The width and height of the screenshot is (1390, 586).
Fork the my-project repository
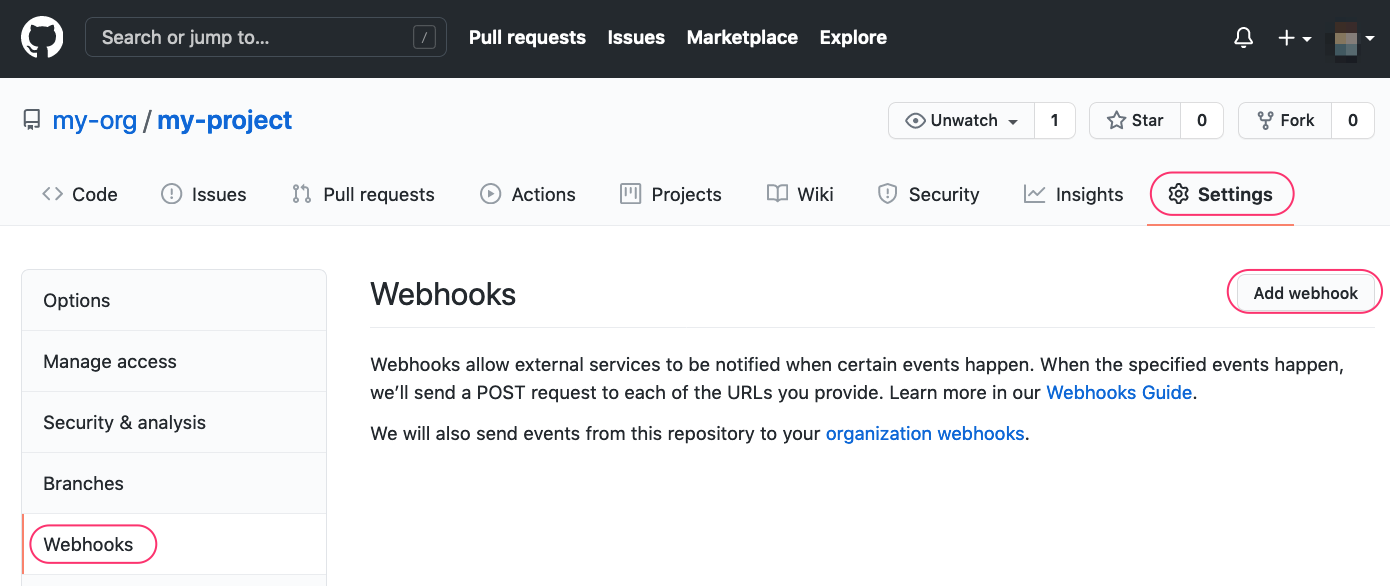[1285, 121]
